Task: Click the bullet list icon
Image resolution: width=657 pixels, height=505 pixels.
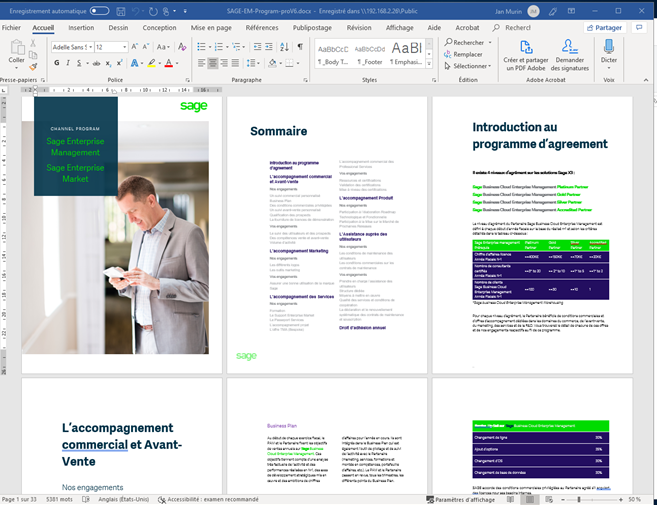Action: click(202, 47)
